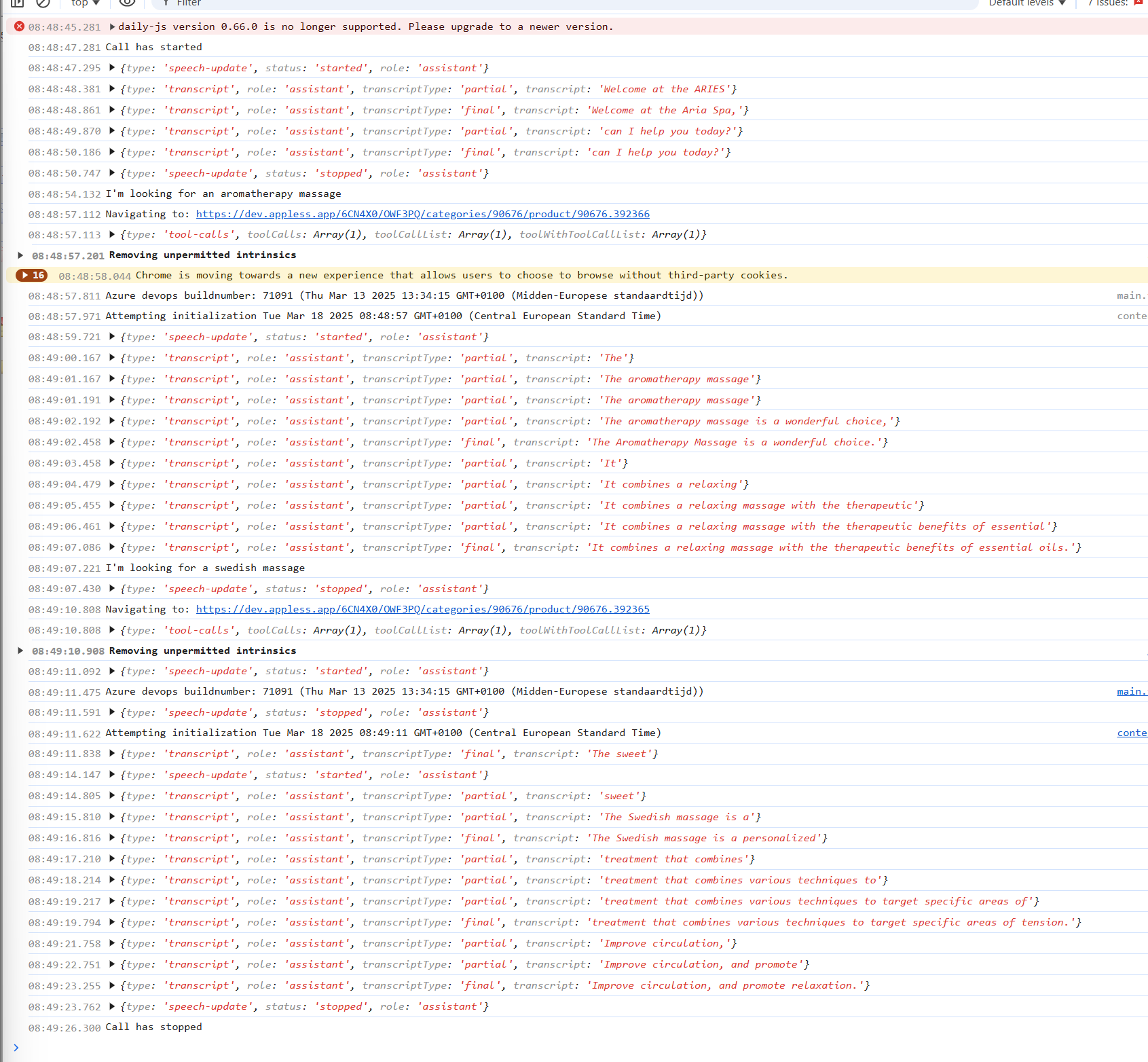Expand the 'Welcome at the ARIES' partial transcript
Viewport: 1148px width, 1062px height.
(x=112, y=89)
